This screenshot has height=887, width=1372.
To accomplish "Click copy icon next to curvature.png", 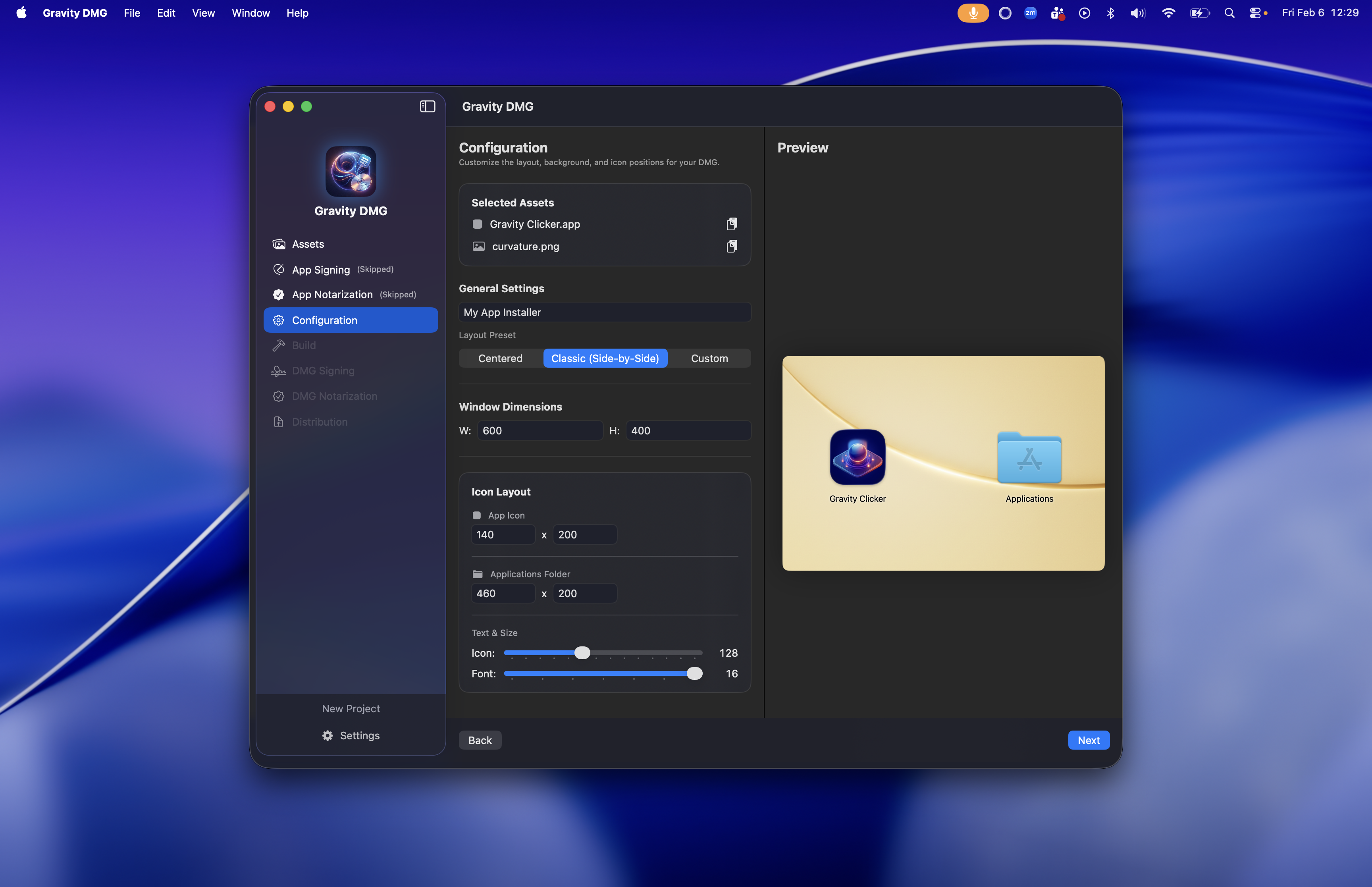I will [731, 247].
